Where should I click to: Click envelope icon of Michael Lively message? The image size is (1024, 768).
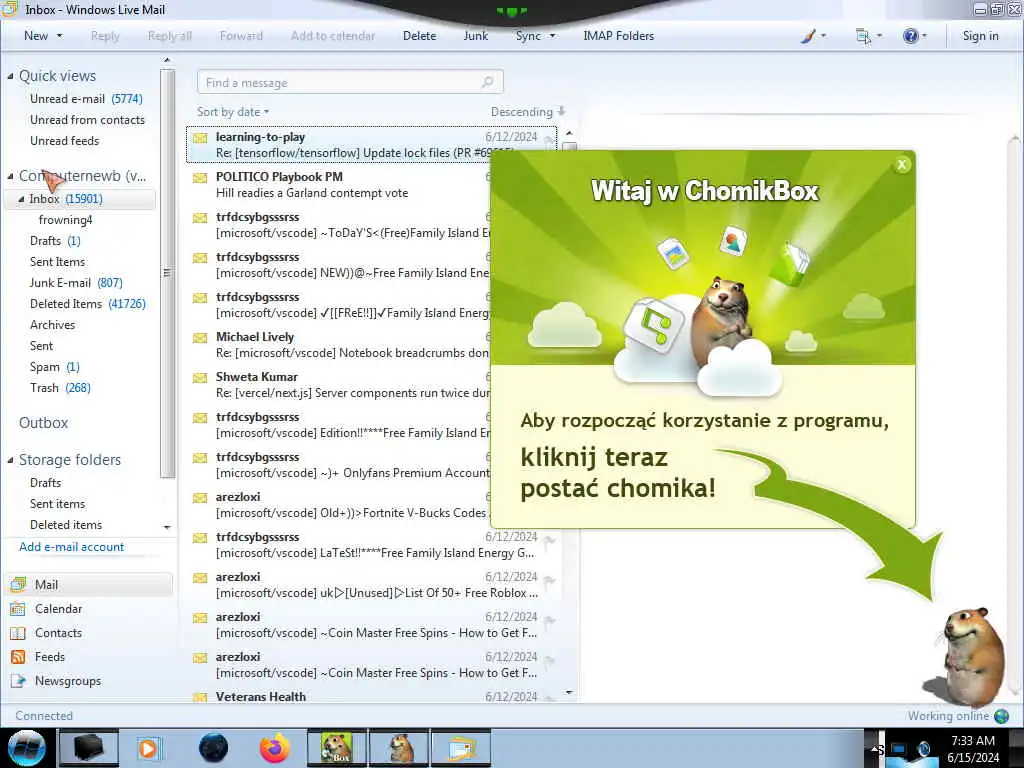coord(200,338)
